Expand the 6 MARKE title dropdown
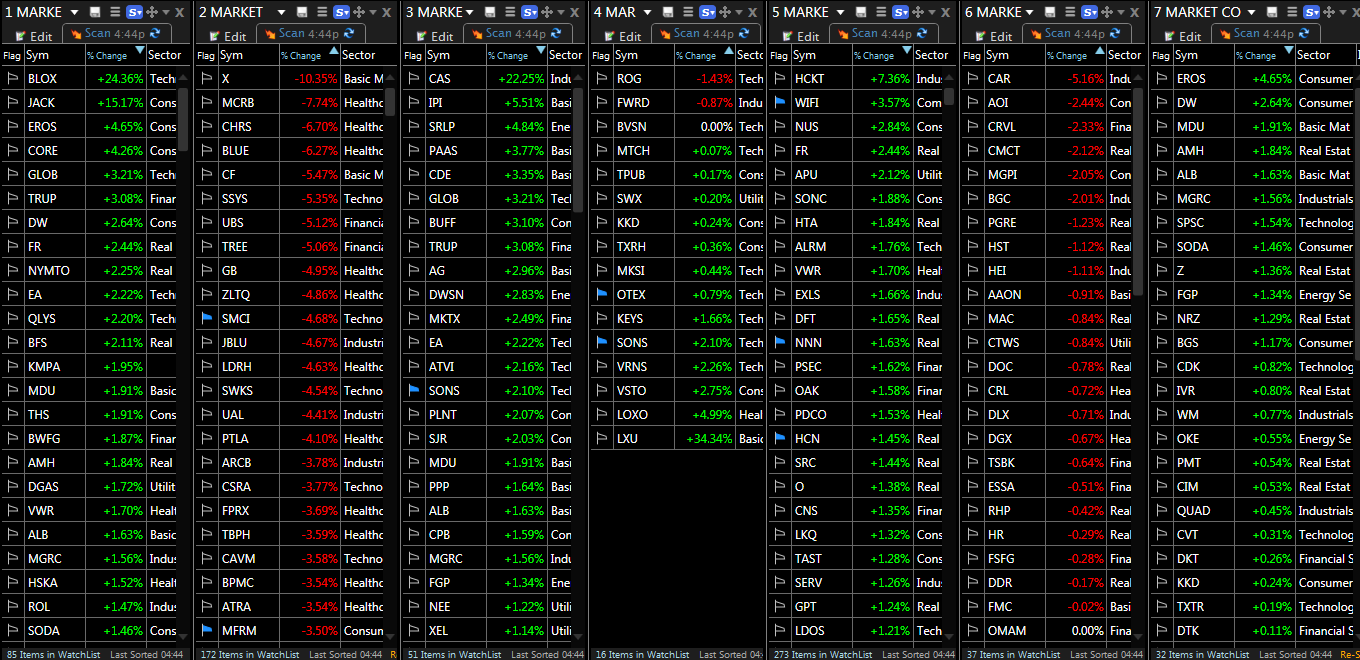 tap(1032, 12)
